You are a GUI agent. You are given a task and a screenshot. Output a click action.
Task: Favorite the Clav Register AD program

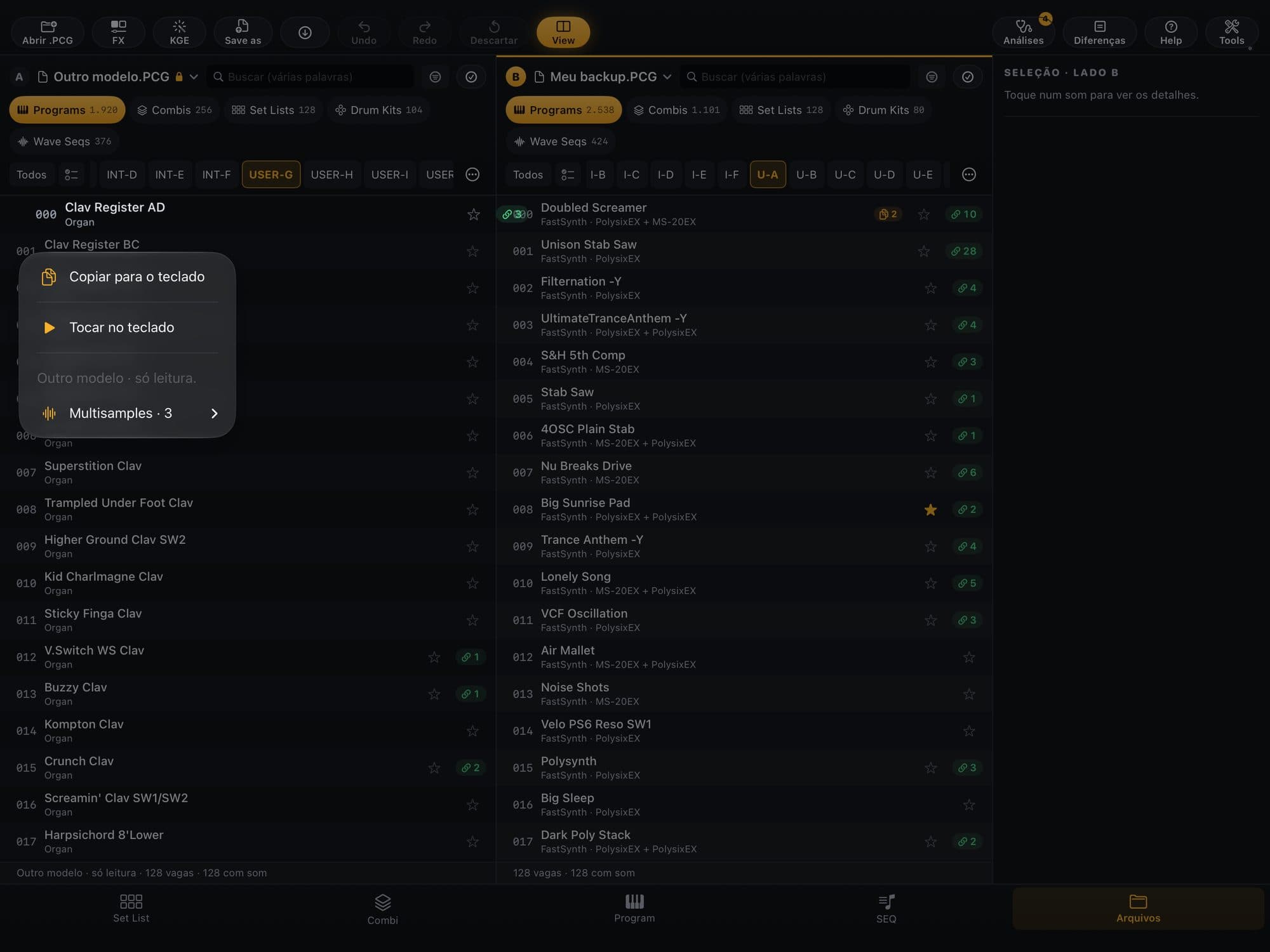coord(473,215)
